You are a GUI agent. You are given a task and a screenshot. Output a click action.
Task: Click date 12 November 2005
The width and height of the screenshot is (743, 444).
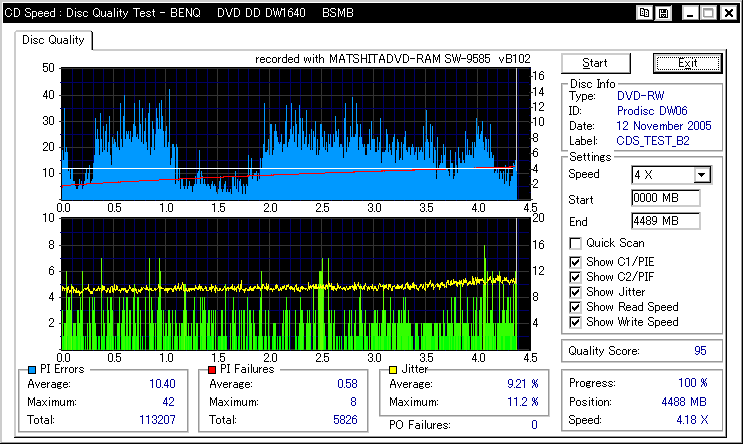click(x=663, y=126)
